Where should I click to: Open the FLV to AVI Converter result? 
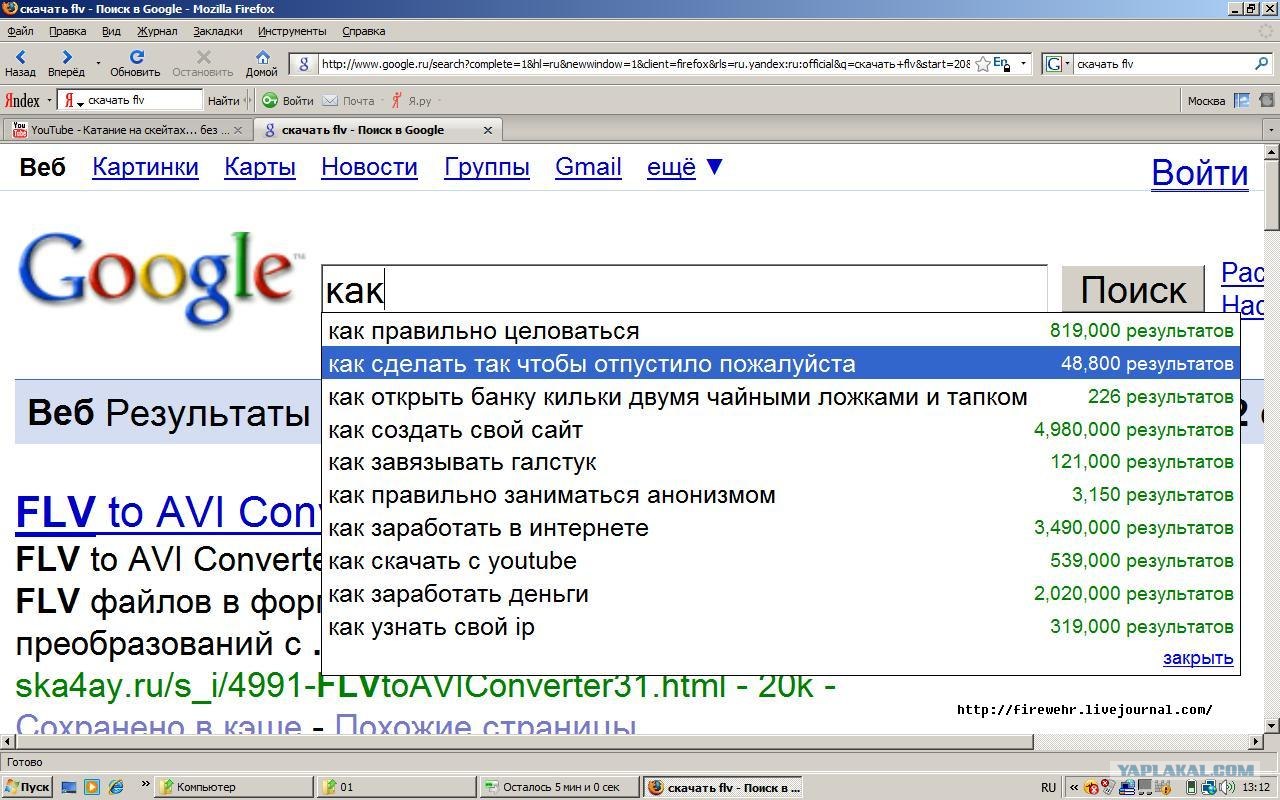(168, 512)
